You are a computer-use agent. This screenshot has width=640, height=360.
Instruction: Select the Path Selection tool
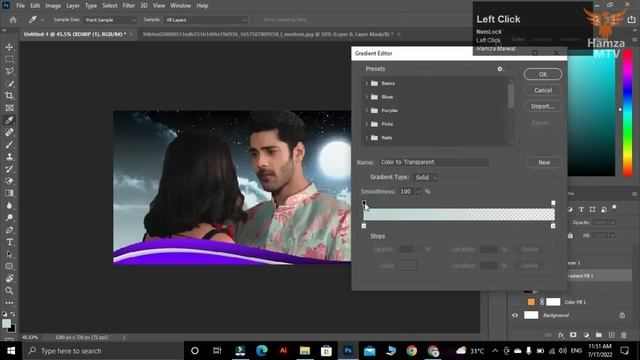[x=9, y=254]
